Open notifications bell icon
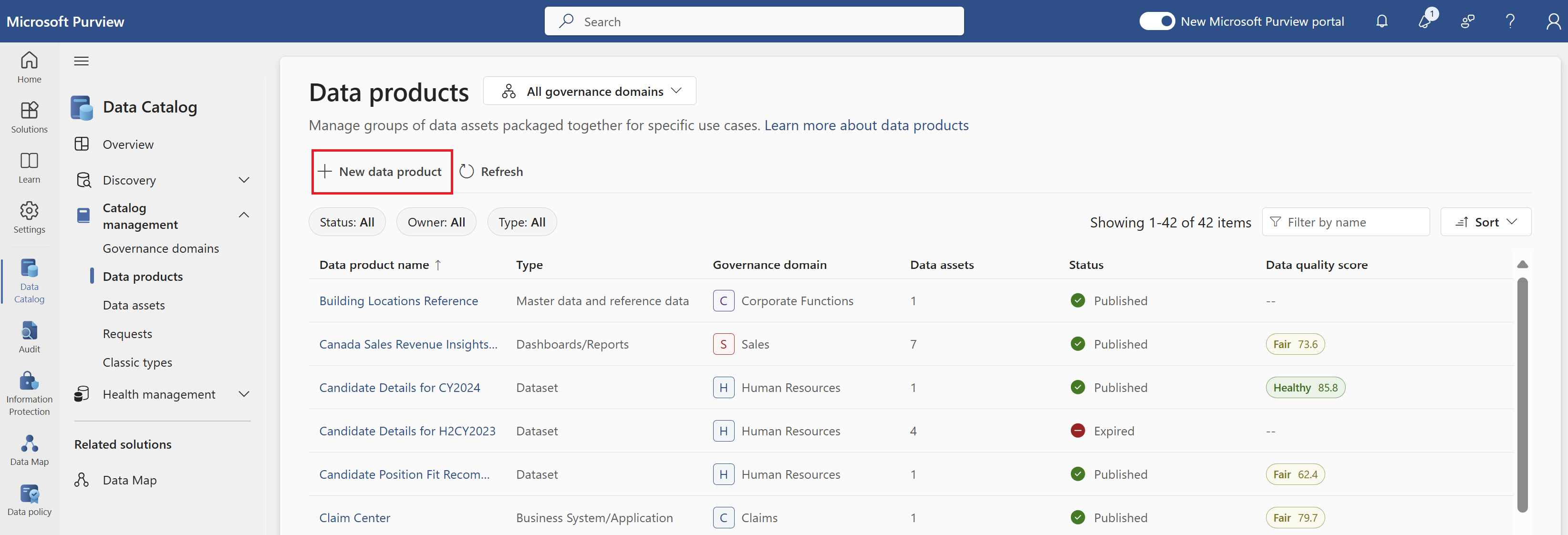Image resolution: width=1568 pixels, height=535 pixels. tap(1382, 21)
